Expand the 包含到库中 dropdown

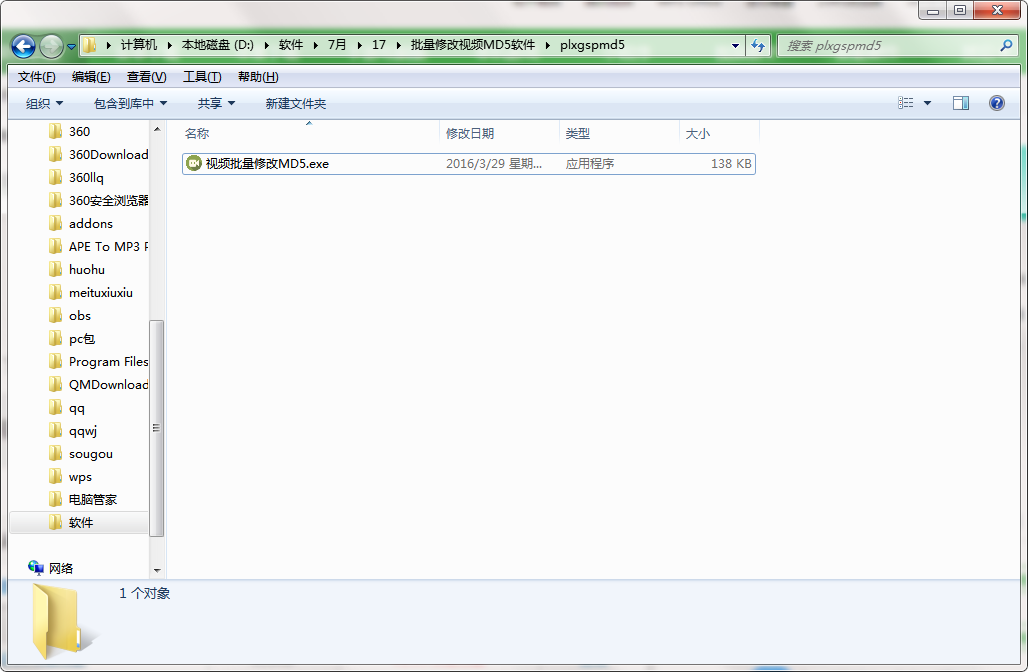pyautogui.click(x=130, y=104)
